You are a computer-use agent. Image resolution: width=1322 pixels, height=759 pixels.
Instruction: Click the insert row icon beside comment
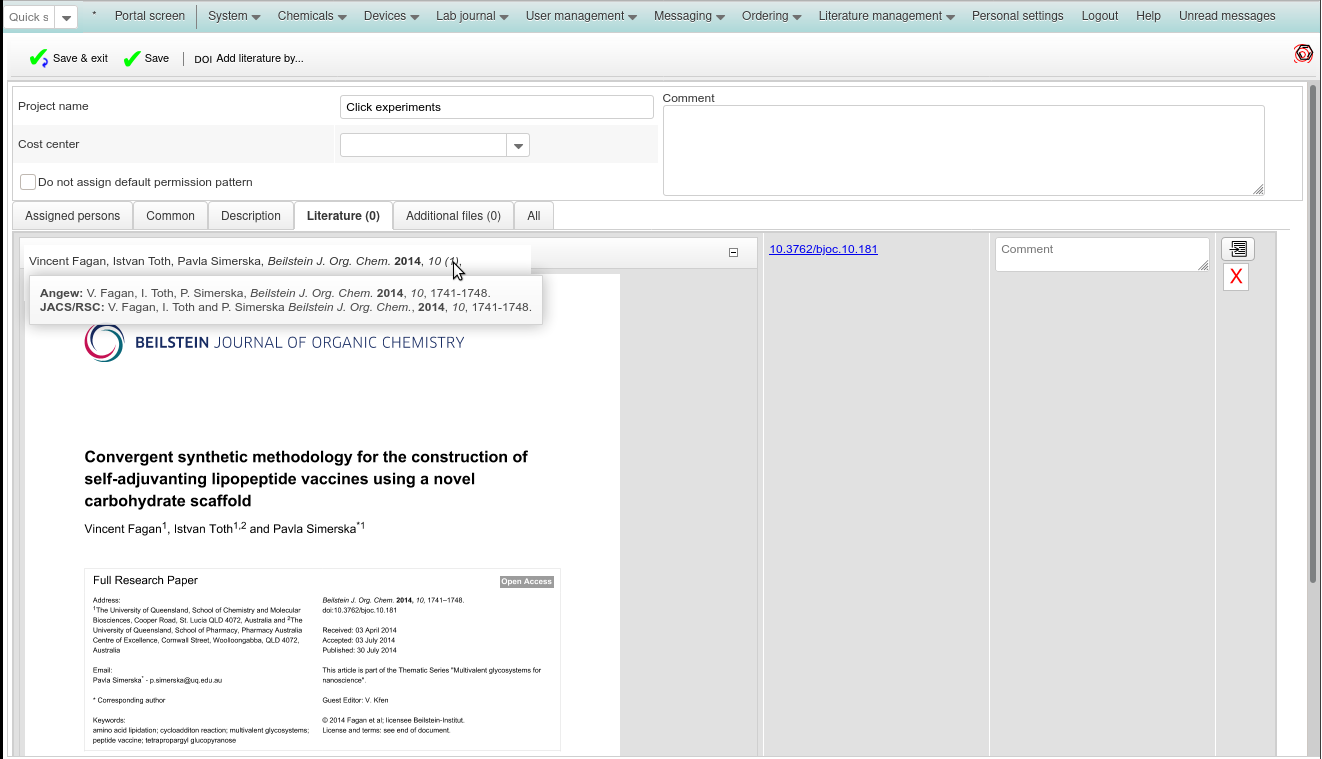1237,249
